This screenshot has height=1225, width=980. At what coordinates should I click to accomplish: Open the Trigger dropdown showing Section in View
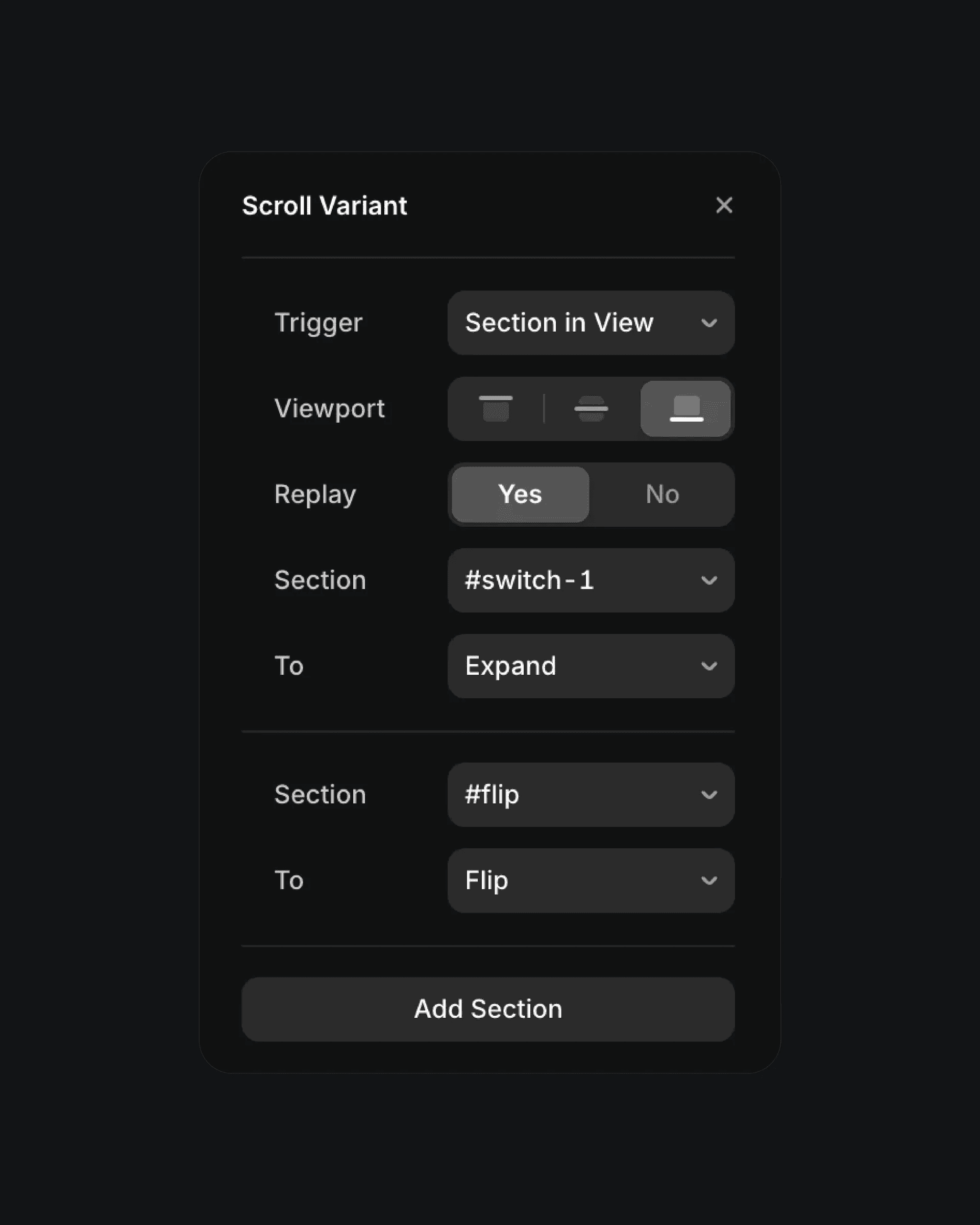coord(591,323)
